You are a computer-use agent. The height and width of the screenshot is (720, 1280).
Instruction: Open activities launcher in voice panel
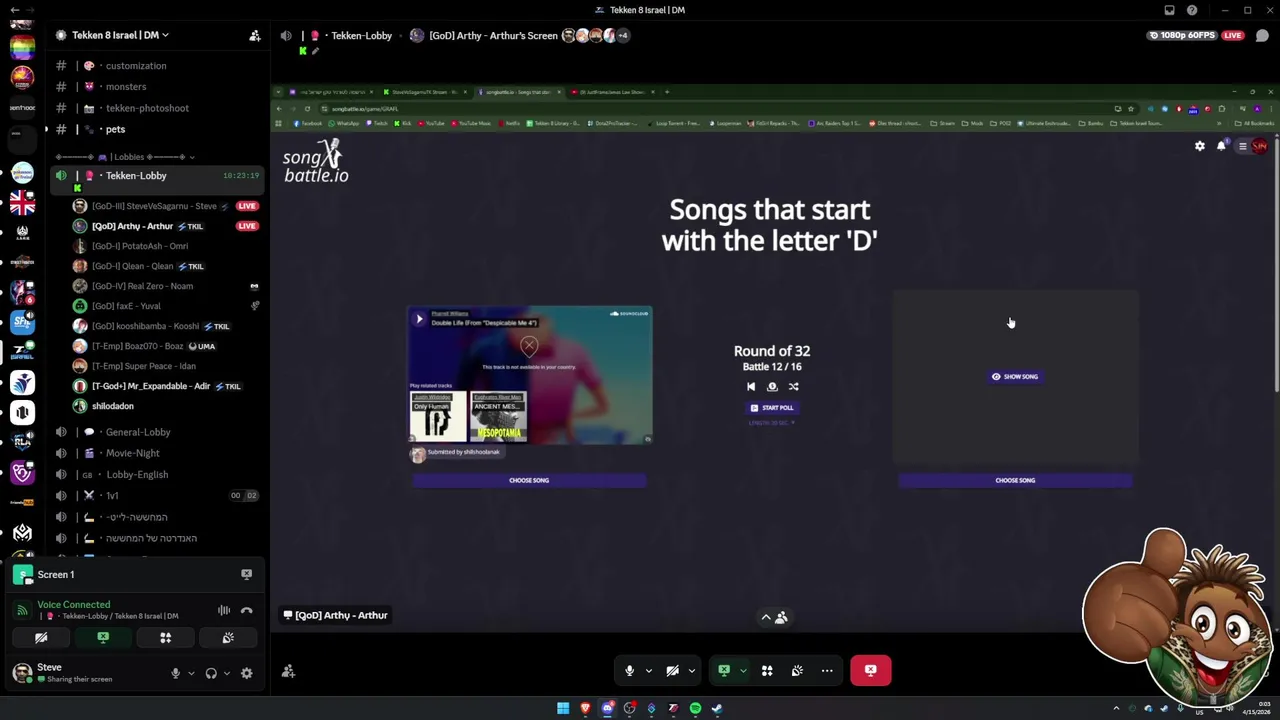tap(165, 638)
